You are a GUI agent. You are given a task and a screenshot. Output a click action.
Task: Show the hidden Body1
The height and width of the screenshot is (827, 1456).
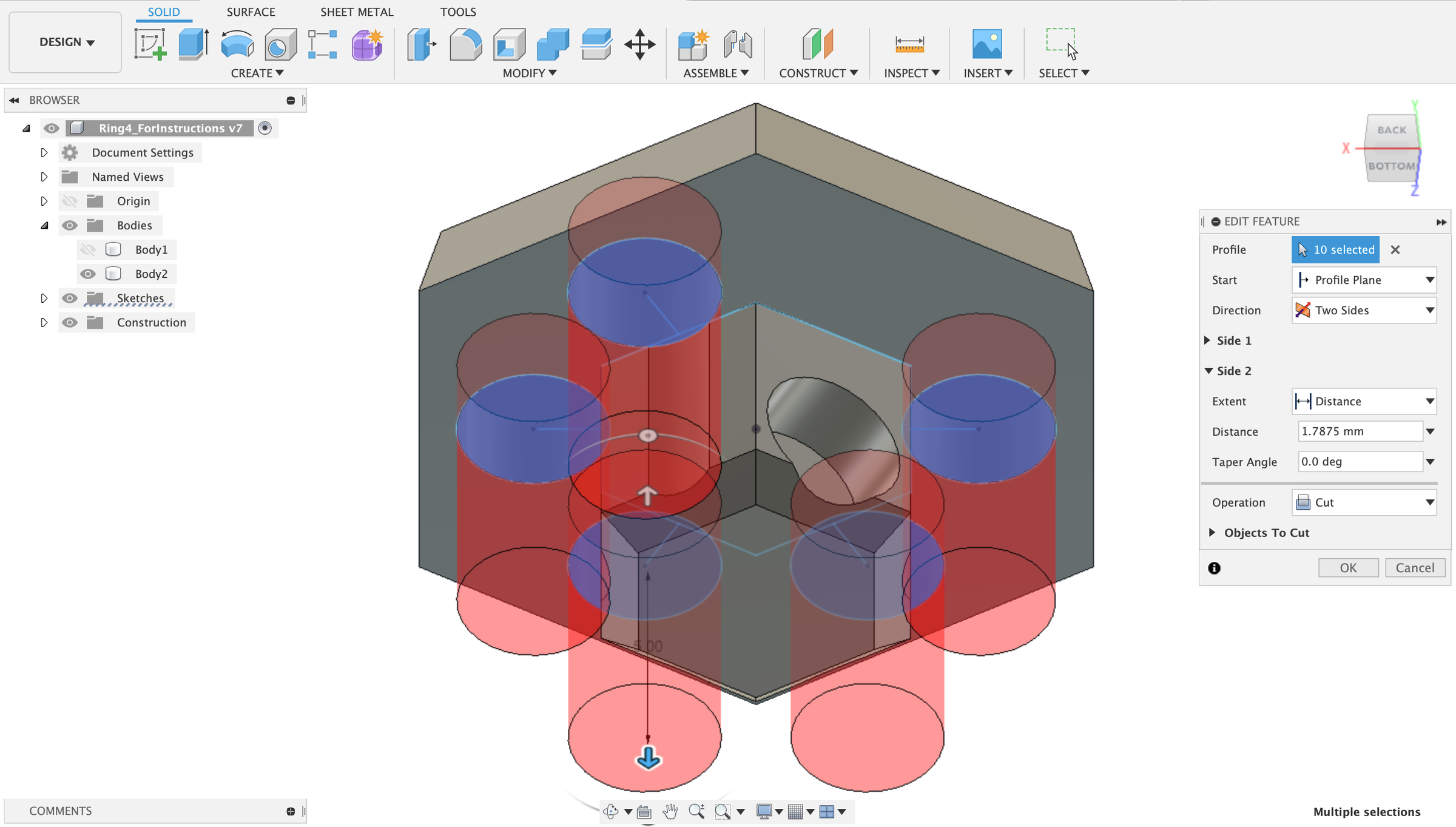pyautogui.click(x=89, y=249)
